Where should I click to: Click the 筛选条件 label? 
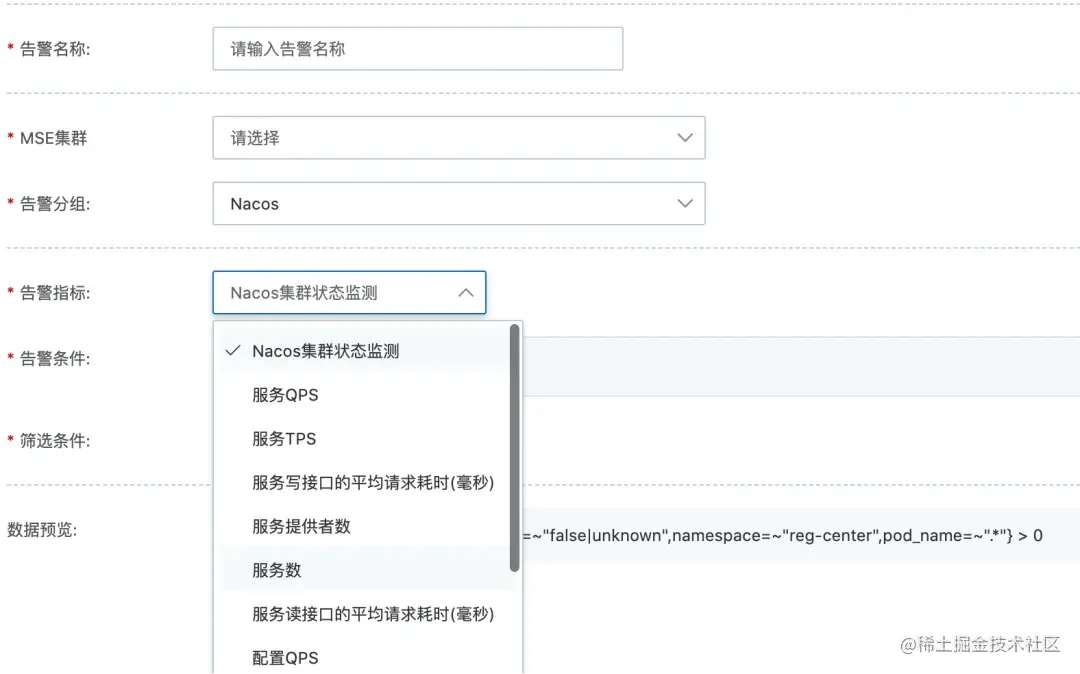click(54, 441)
